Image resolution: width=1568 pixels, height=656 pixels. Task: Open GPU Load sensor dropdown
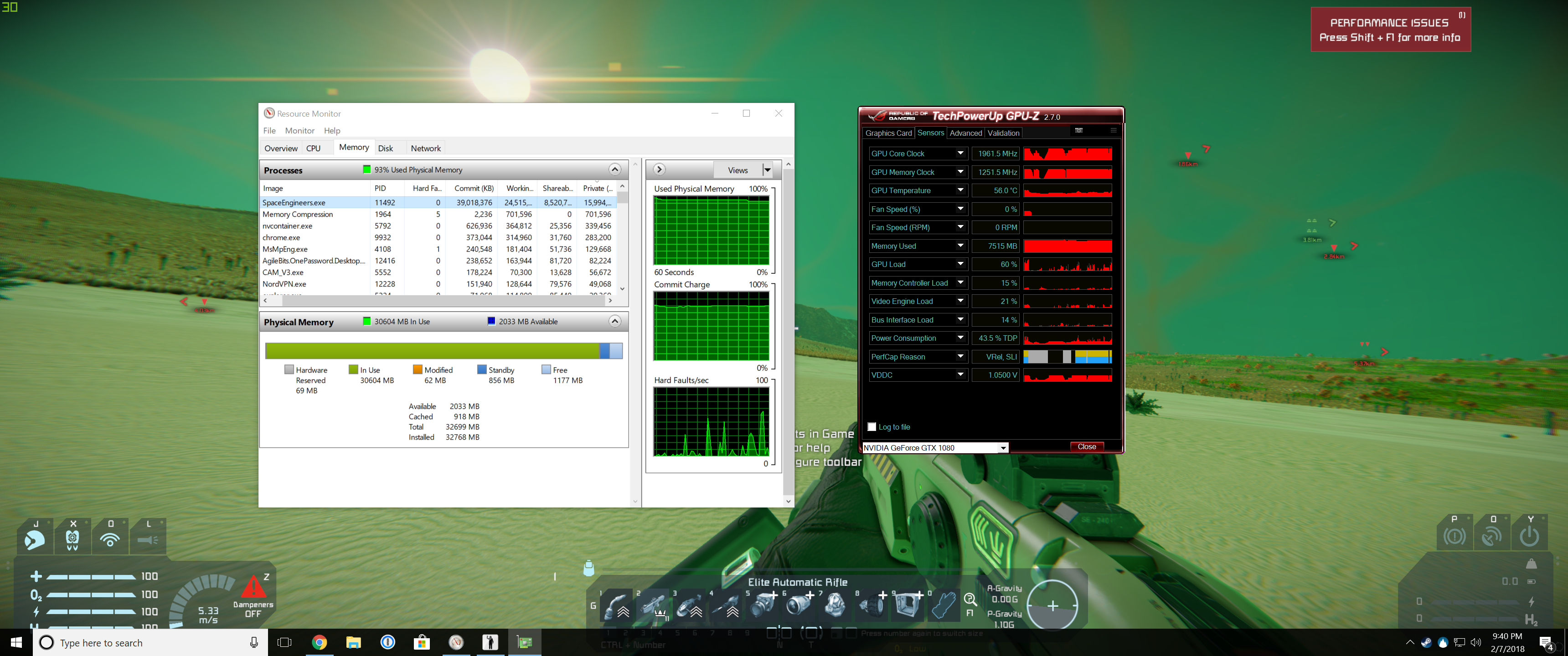coord(960,264)
